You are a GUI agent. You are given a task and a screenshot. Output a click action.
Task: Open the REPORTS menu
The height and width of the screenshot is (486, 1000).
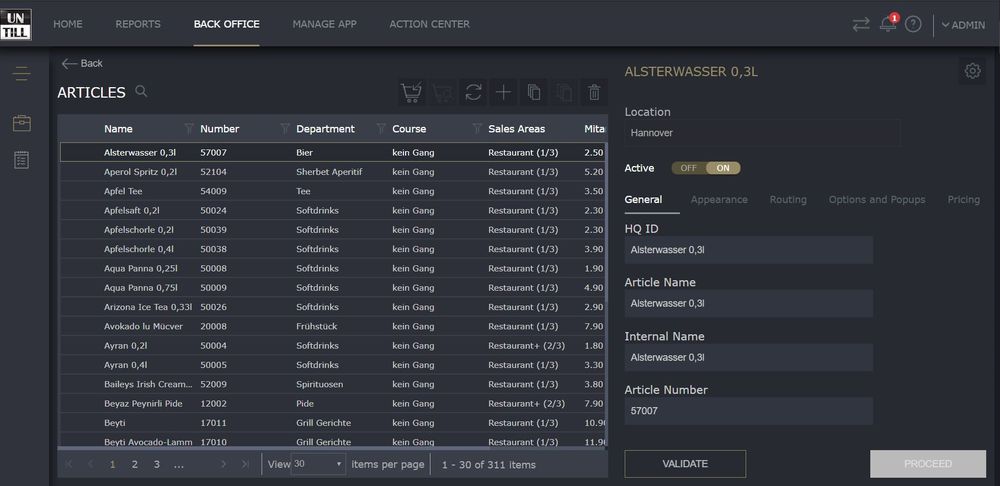click(138, 24)
